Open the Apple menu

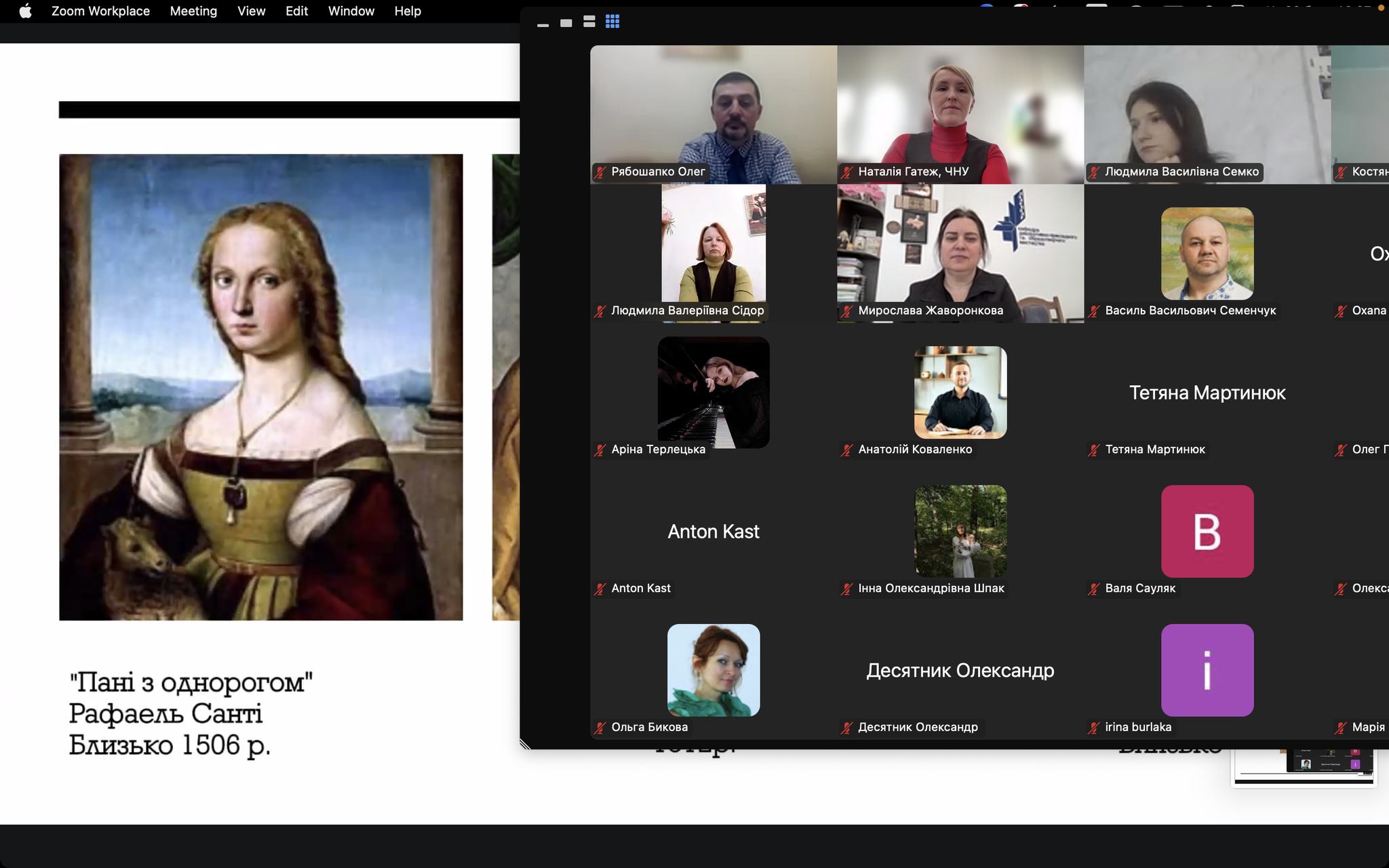pos(25,11)
